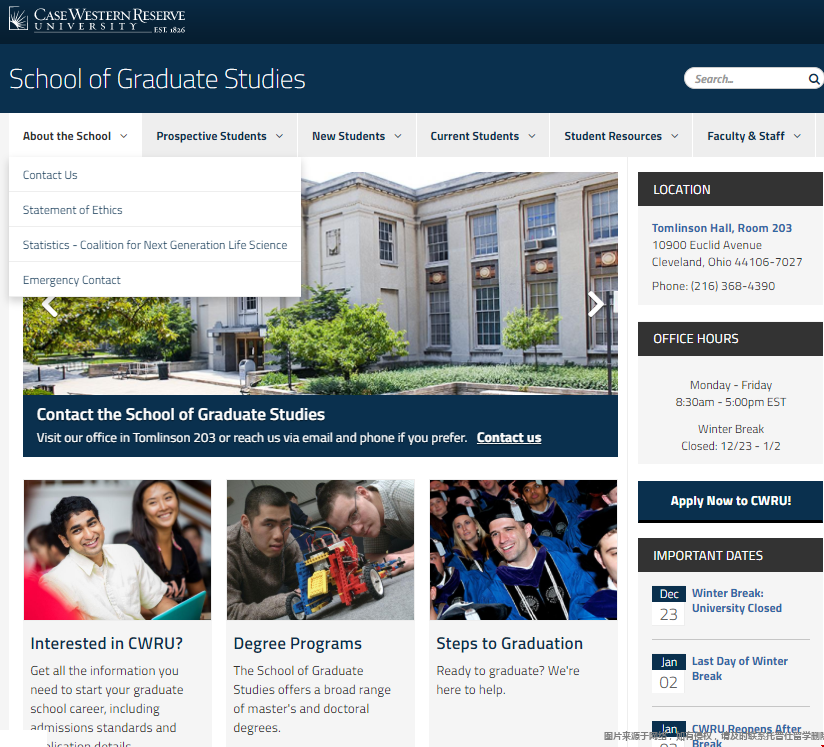Expand the Prospective Students menu
The height and width of the screenshot is (747, 824).
[x=219, y=136]
